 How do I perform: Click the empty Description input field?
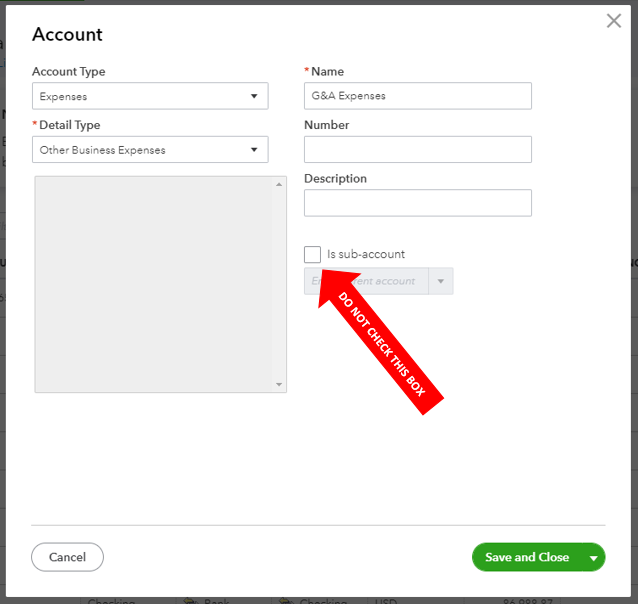click(417, 203)
